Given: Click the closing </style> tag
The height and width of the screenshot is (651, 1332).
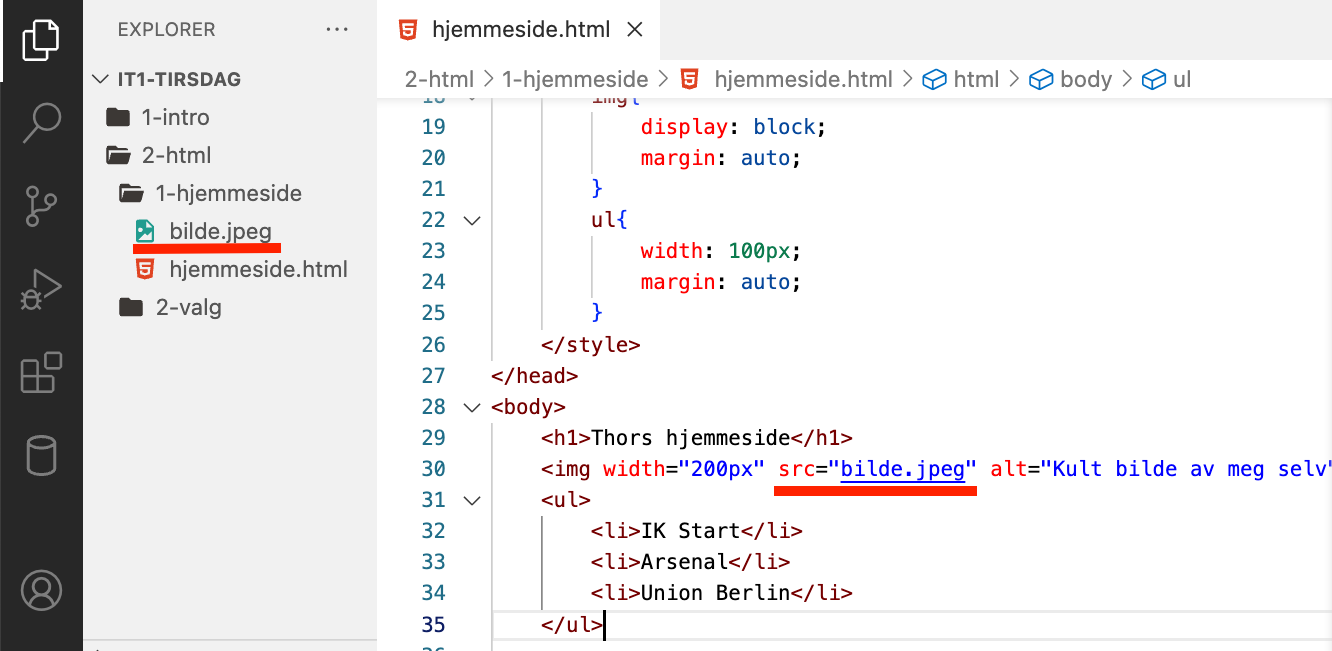Looking at the screenshot, I should 591,345.
